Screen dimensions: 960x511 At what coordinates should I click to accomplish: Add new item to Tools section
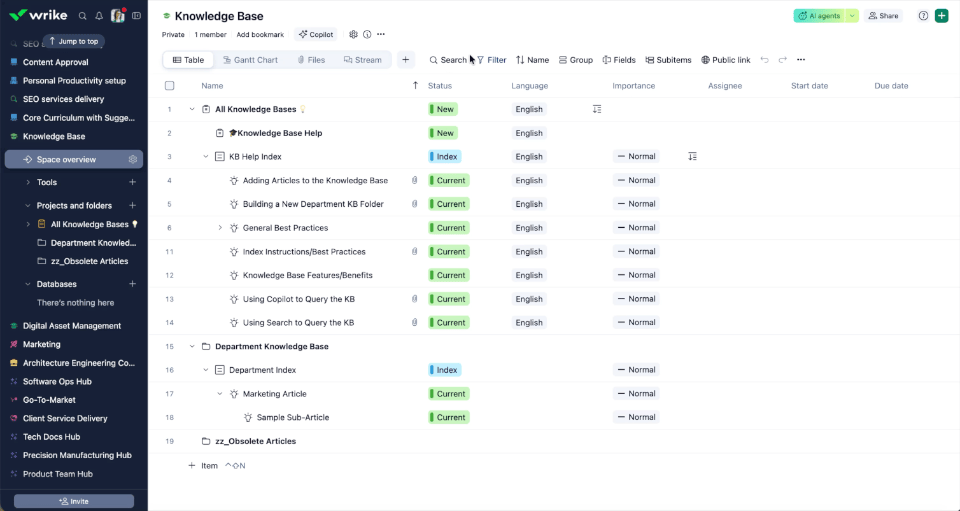pyautogui.click(x=132, y=182)
